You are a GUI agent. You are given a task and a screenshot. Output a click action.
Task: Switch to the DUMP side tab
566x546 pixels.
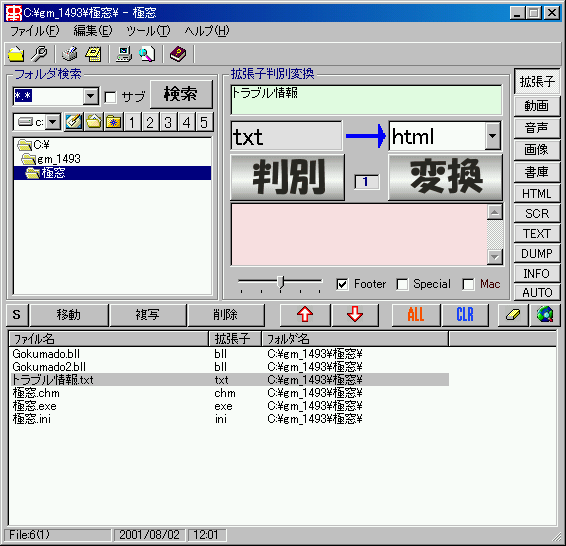point(537,253)
